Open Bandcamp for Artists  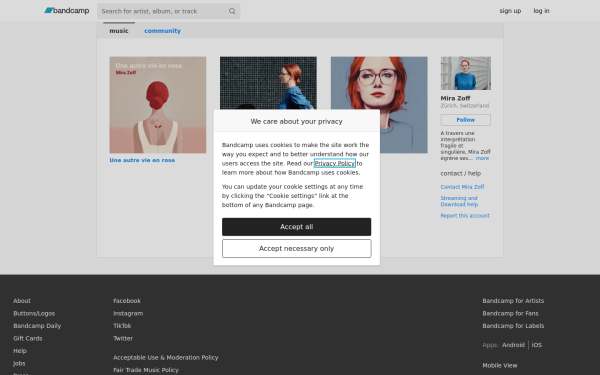[x=513, y=301]
